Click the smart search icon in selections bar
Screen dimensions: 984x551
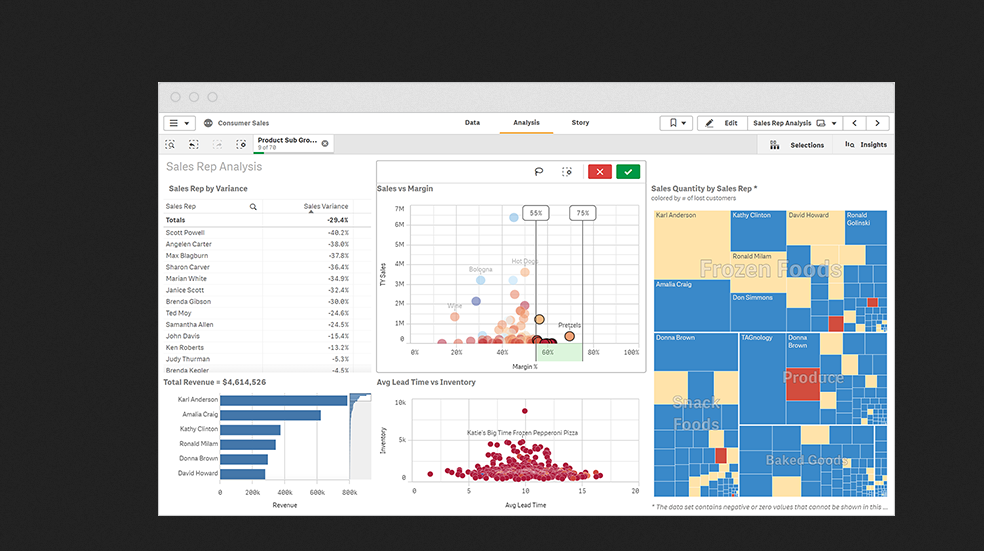172,144
